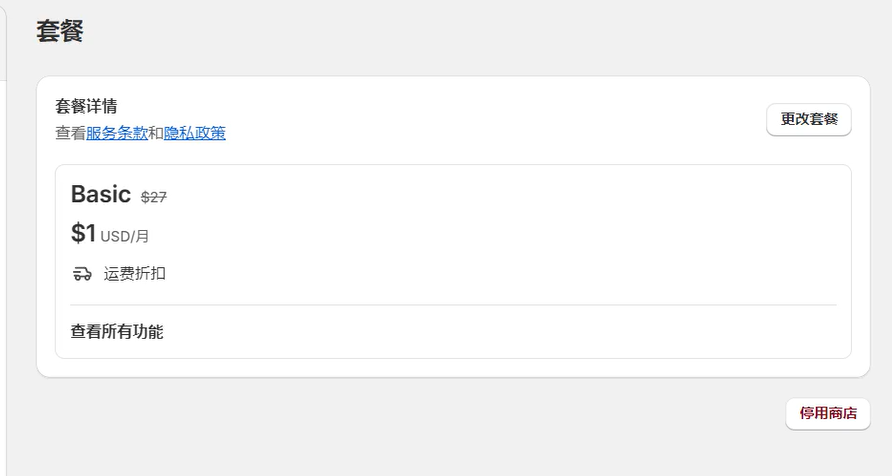Open the 服务条款 link
This screenshot has height=476, width=892.
click(x=117, y=133)
